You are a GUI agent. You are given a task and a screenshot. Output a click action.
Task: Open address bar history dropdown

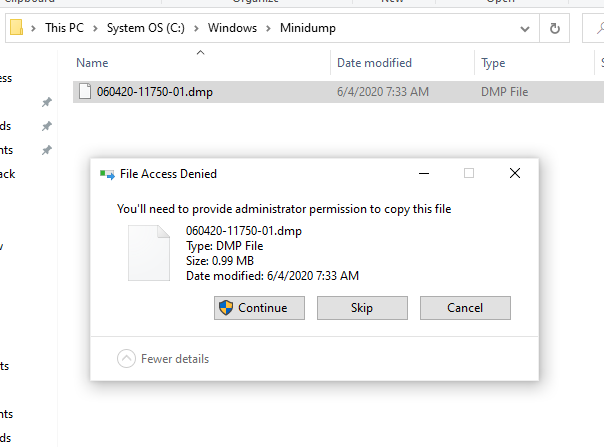[525, 29]
